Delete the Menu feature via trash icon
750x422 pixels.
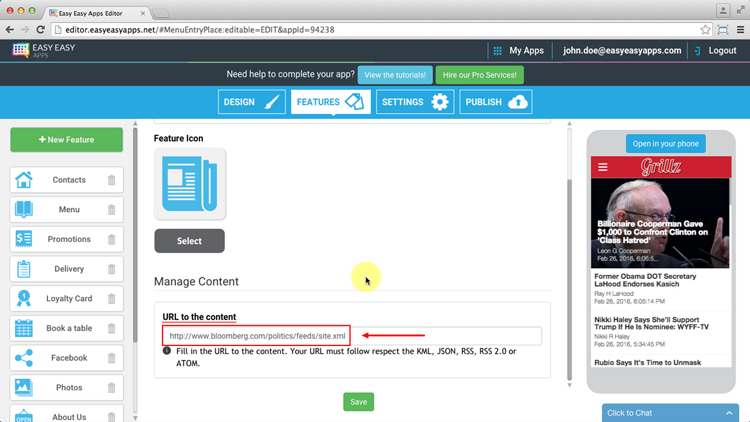click(111, 210)
